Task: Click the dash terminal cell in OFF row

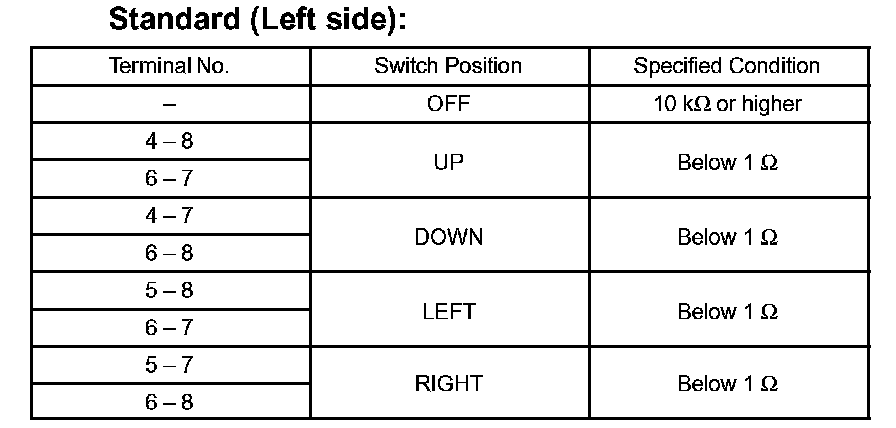Action: tap(169, 104)
